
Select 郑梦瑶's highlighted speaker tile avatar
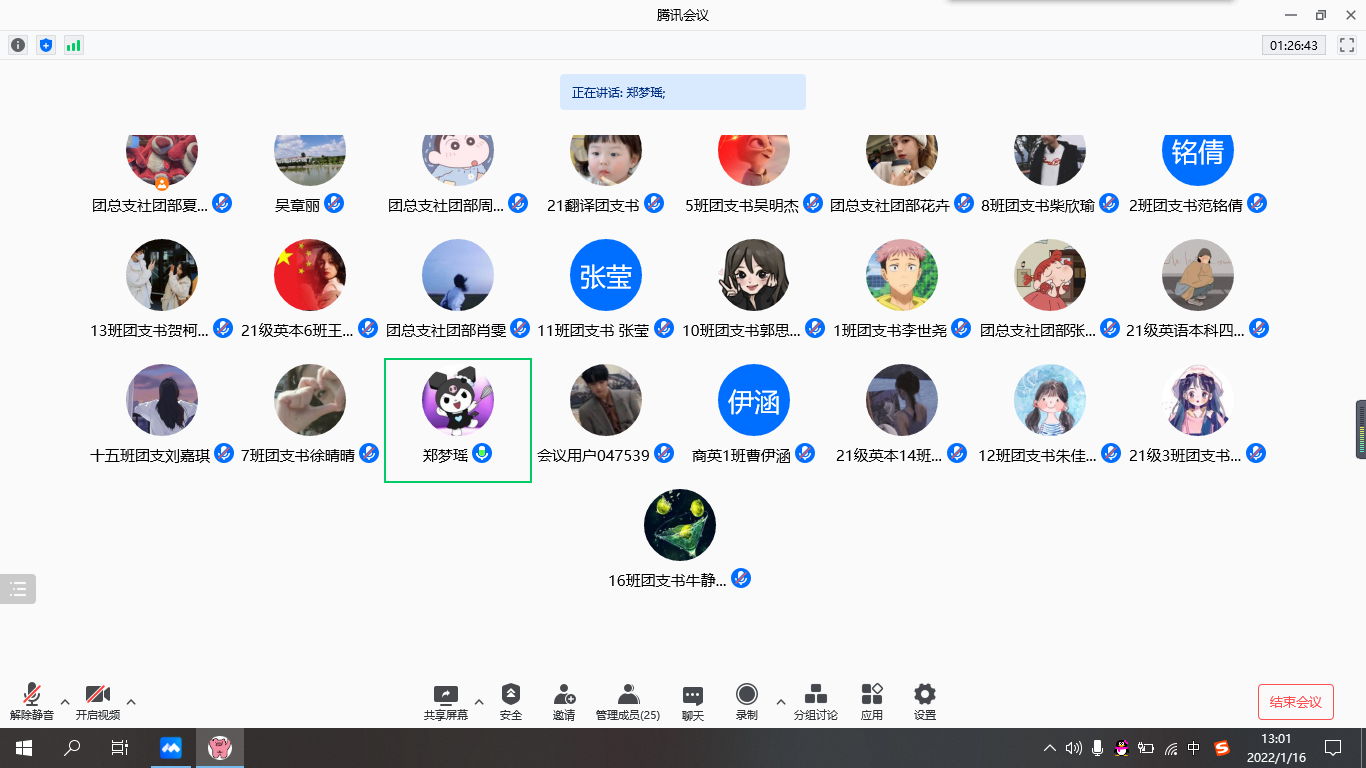(x=458, y=400)
